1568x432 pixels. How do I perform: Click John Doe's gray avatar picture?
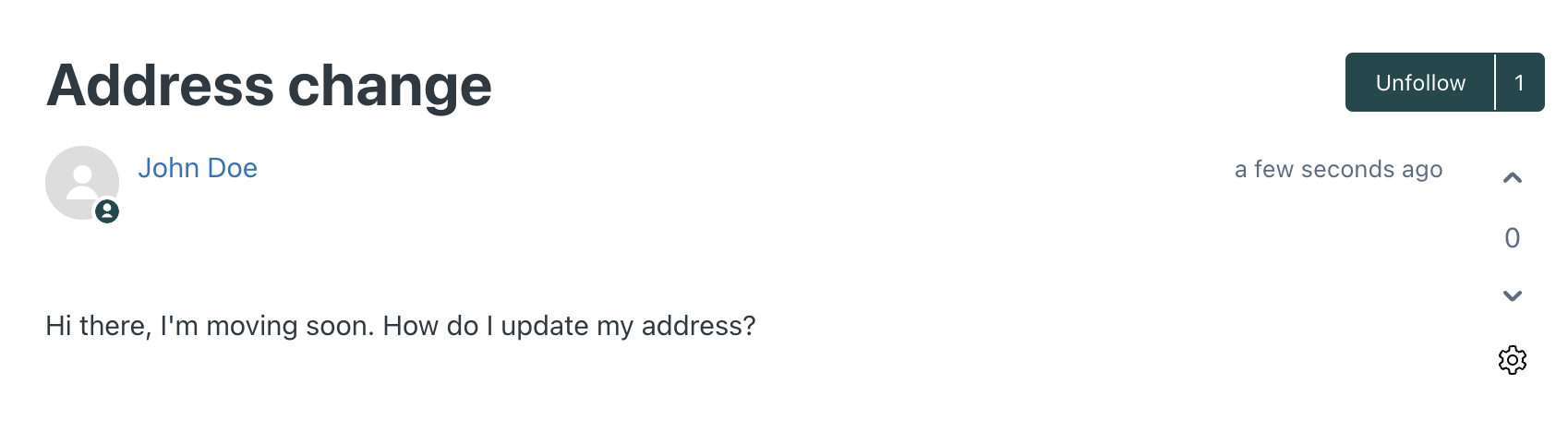pyautogui.click(x=82, y=183)
